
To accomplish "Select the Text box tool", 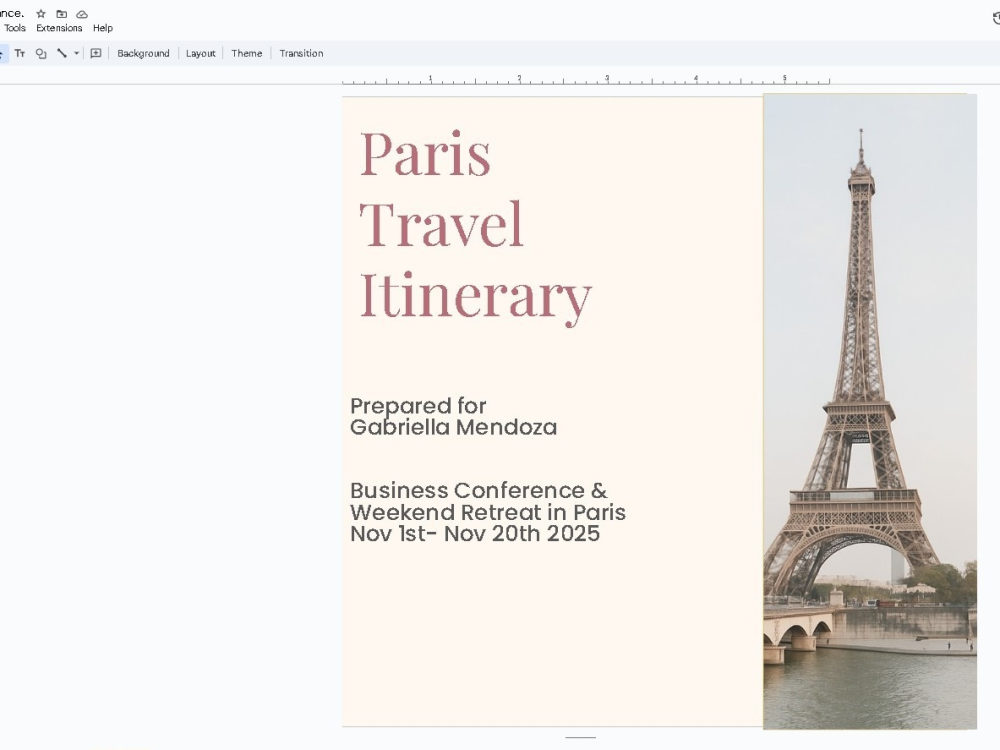I will click(x=20, y=54).
